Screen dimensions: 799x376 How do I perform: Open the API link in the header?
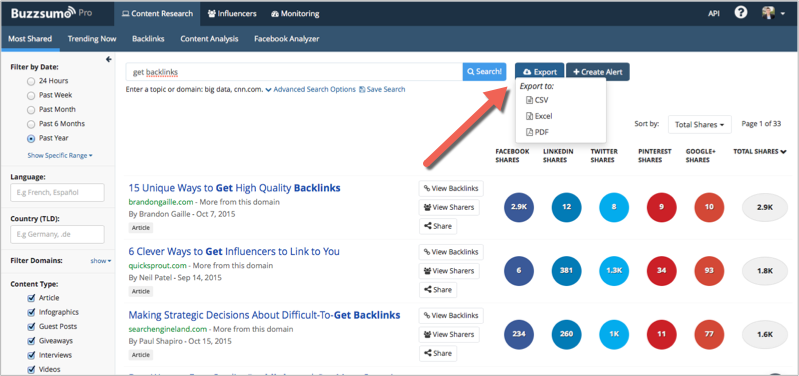(x=714, y=14)
